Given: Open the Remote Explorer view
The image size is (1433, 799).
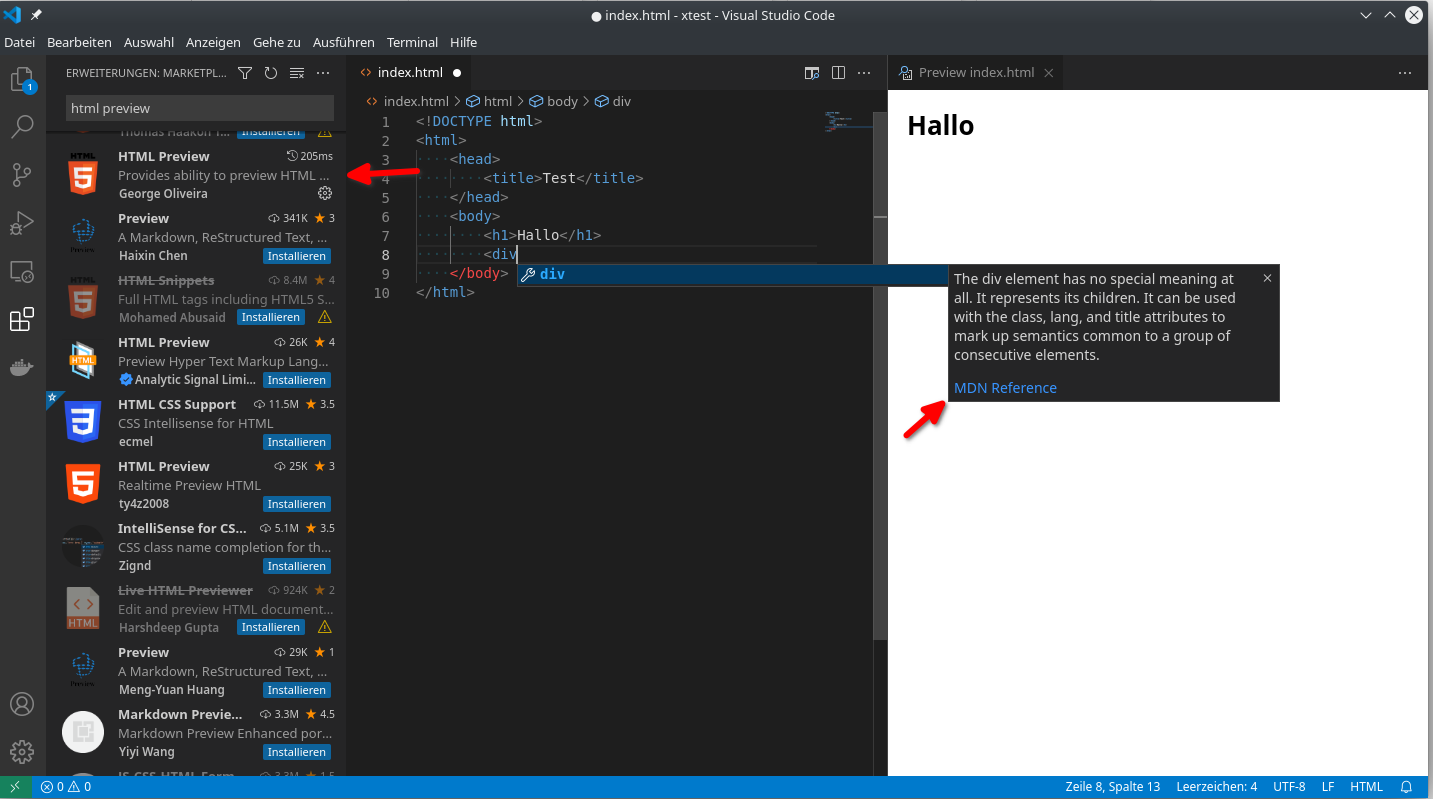Looking at the screenshot, I should pyautogui.click(x=22, y=271).
